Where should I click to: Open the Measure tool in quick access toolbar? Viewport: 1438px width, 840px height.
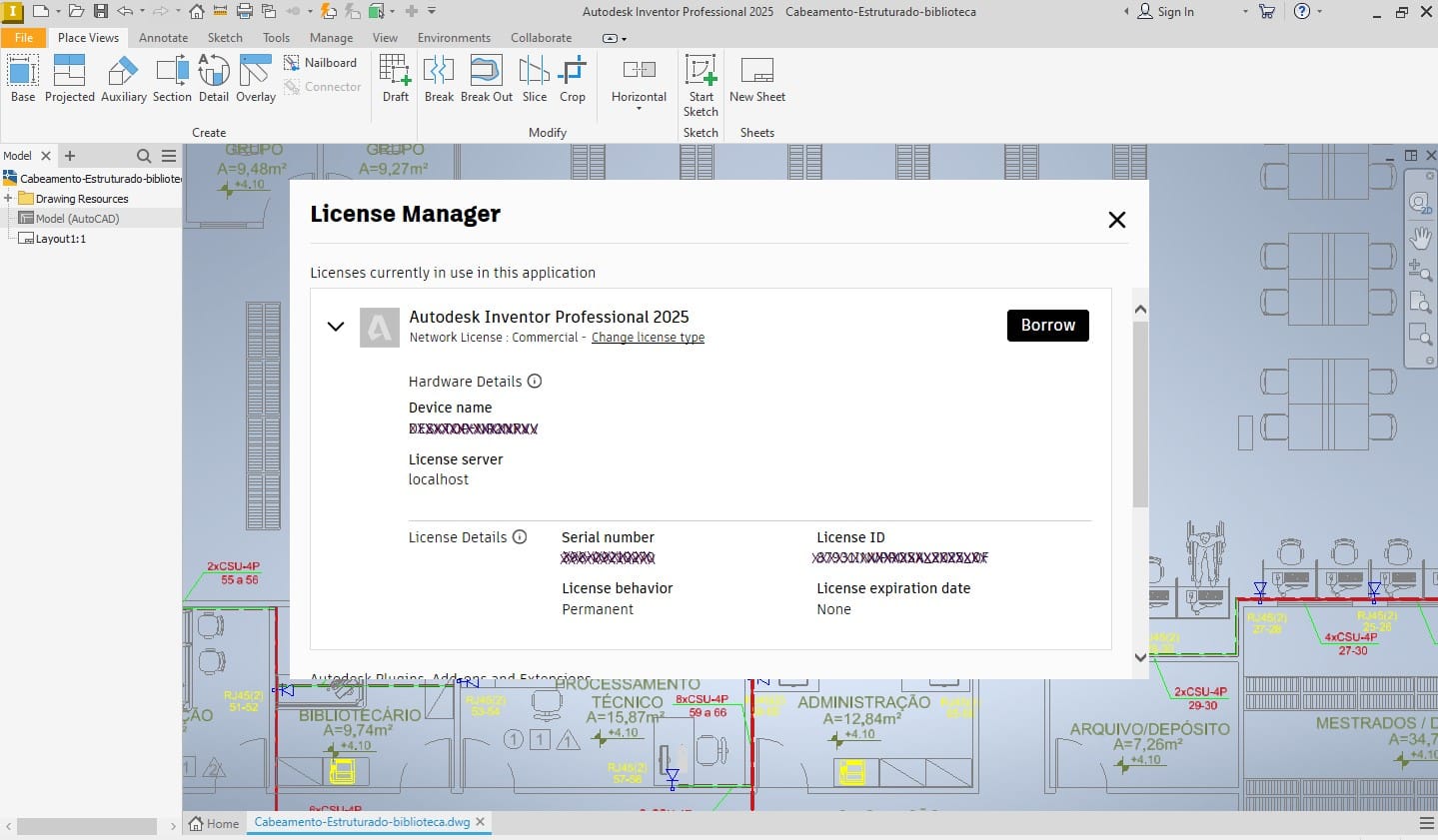coord(220,11)
